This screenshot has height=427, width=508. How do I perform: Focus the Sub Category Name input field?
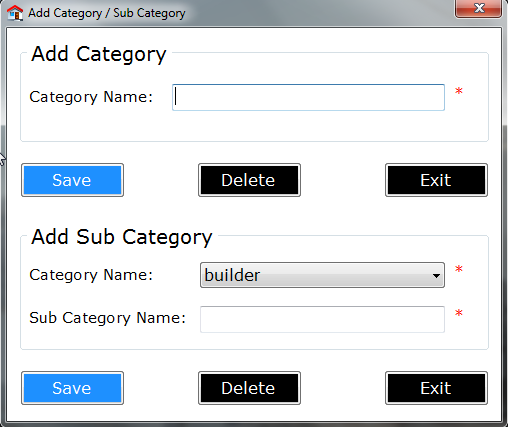click(x=322, y=319)
